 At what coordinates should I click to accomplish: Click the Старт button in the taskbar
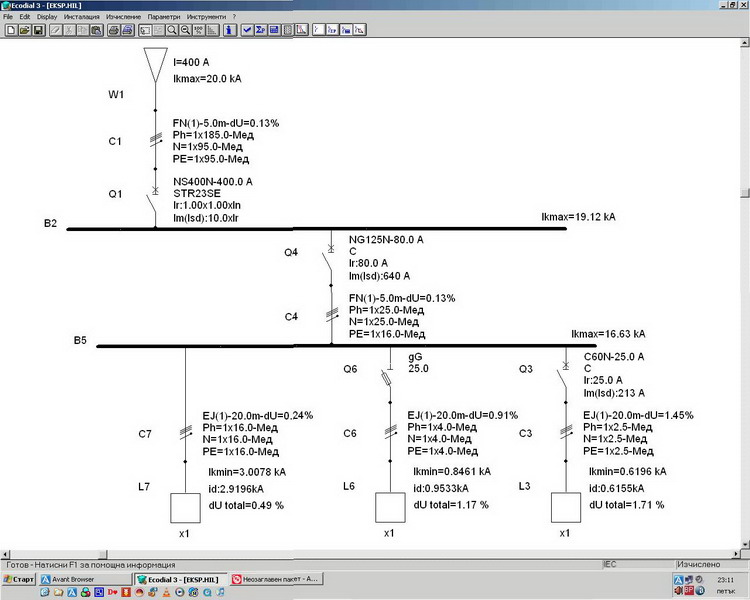18,579
